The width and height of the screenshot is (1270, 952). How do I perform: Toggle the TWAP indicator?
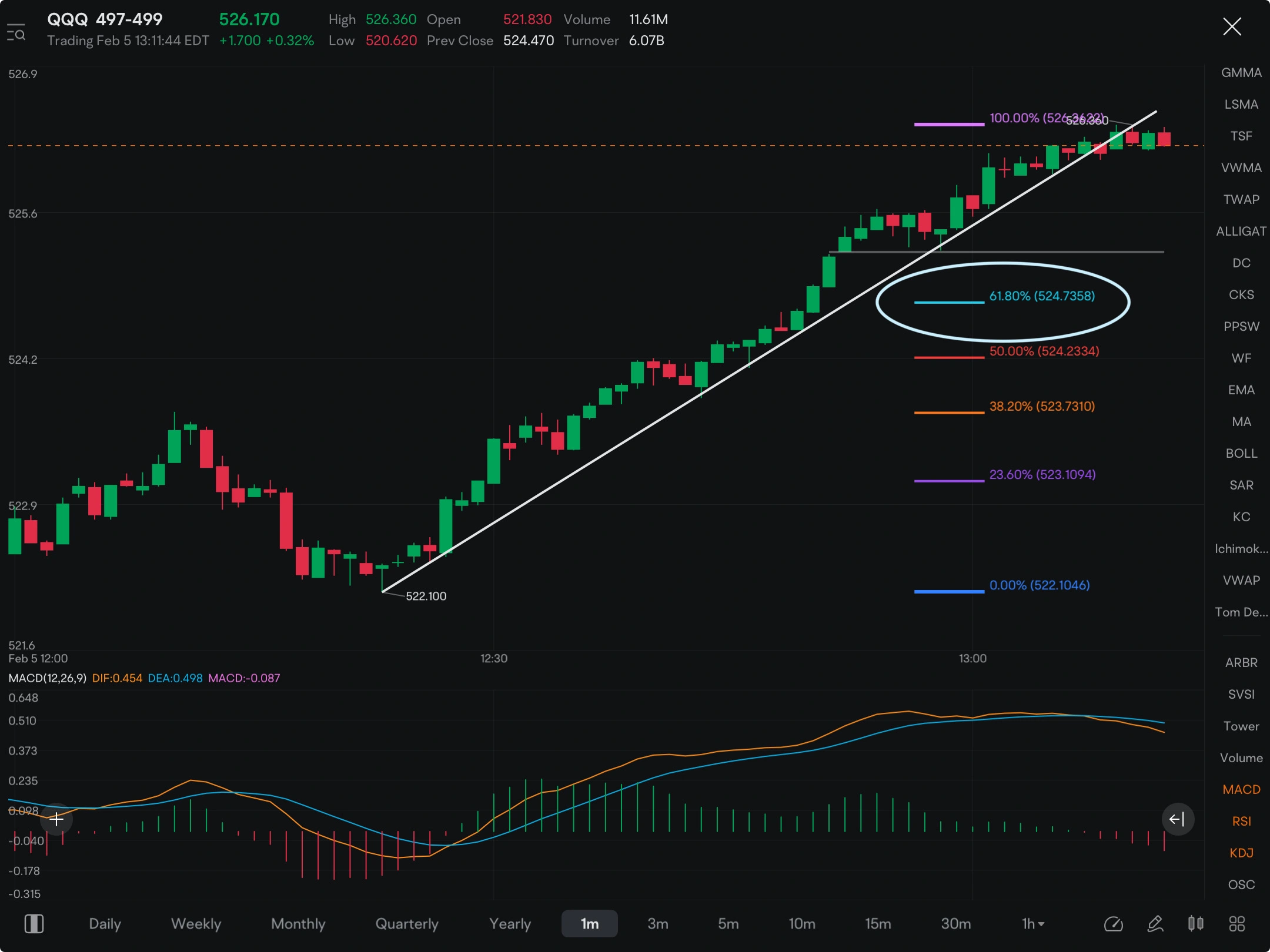[1241, 200]
